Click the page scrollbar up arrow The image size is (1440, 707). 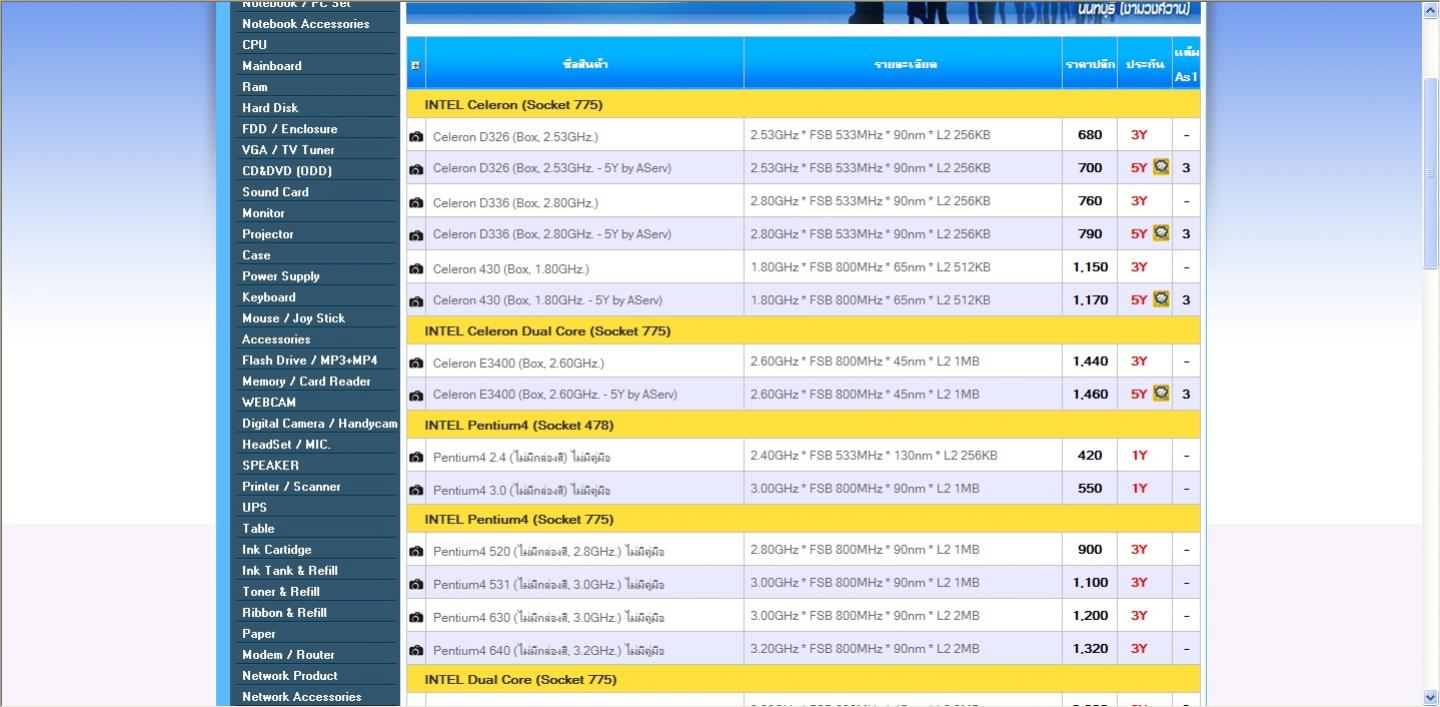pyautogui.click(x=1430, y=10)
